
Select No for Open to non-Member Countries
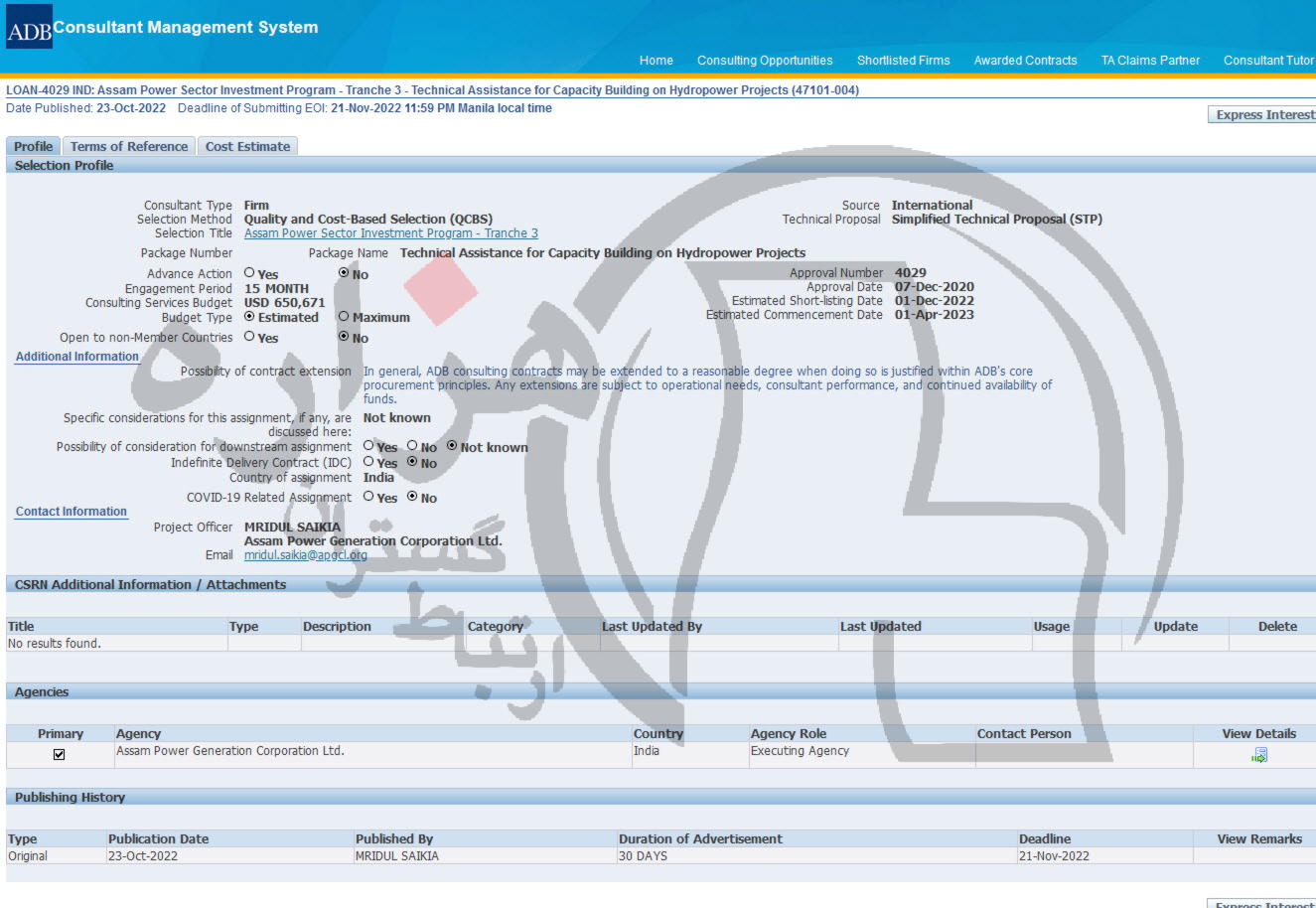[344, 337]
